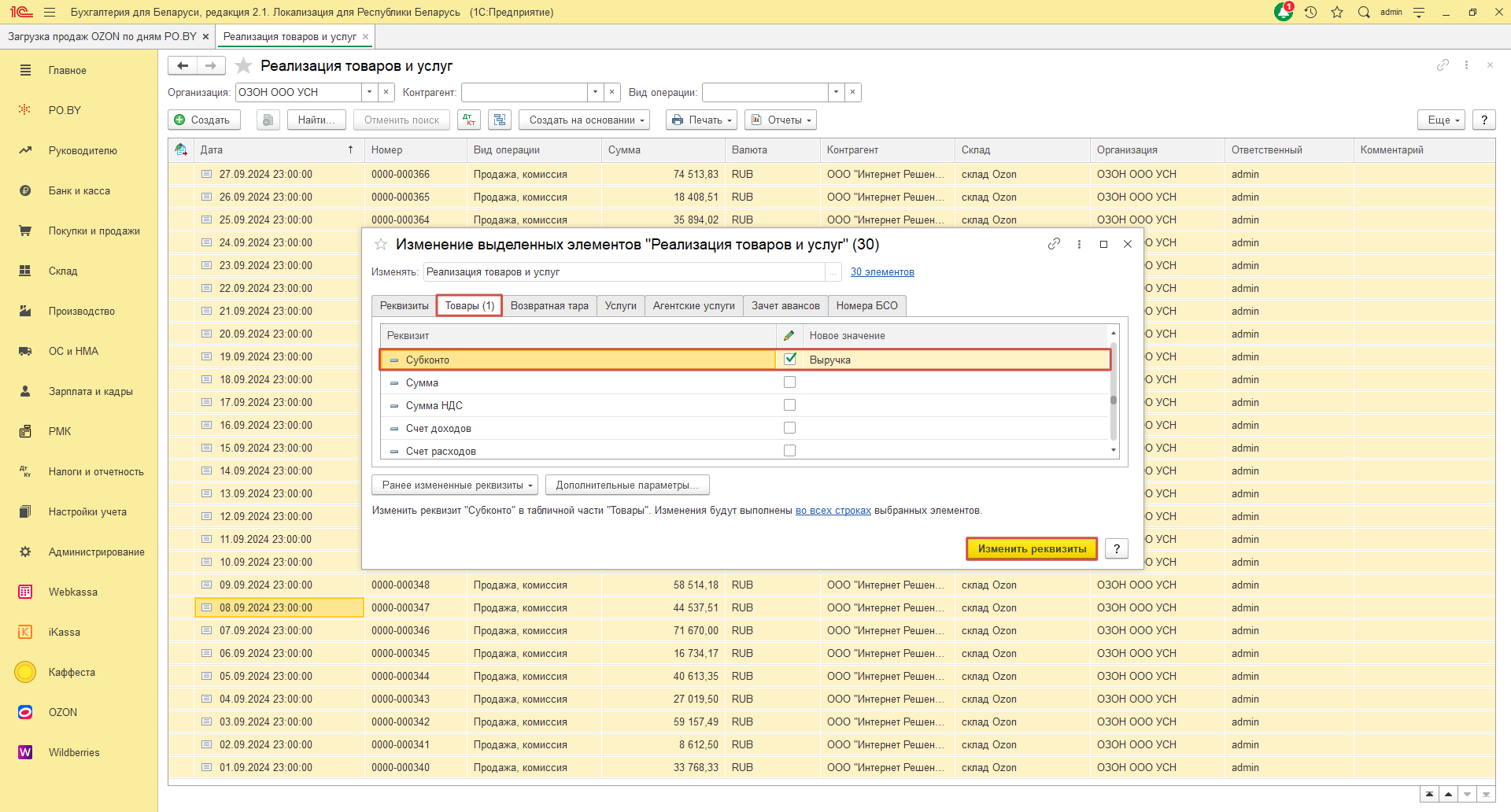Viewport: 1511px width, 812px height.
Task: Switch to the Товары (1) tab
Action: pos(470,305)
